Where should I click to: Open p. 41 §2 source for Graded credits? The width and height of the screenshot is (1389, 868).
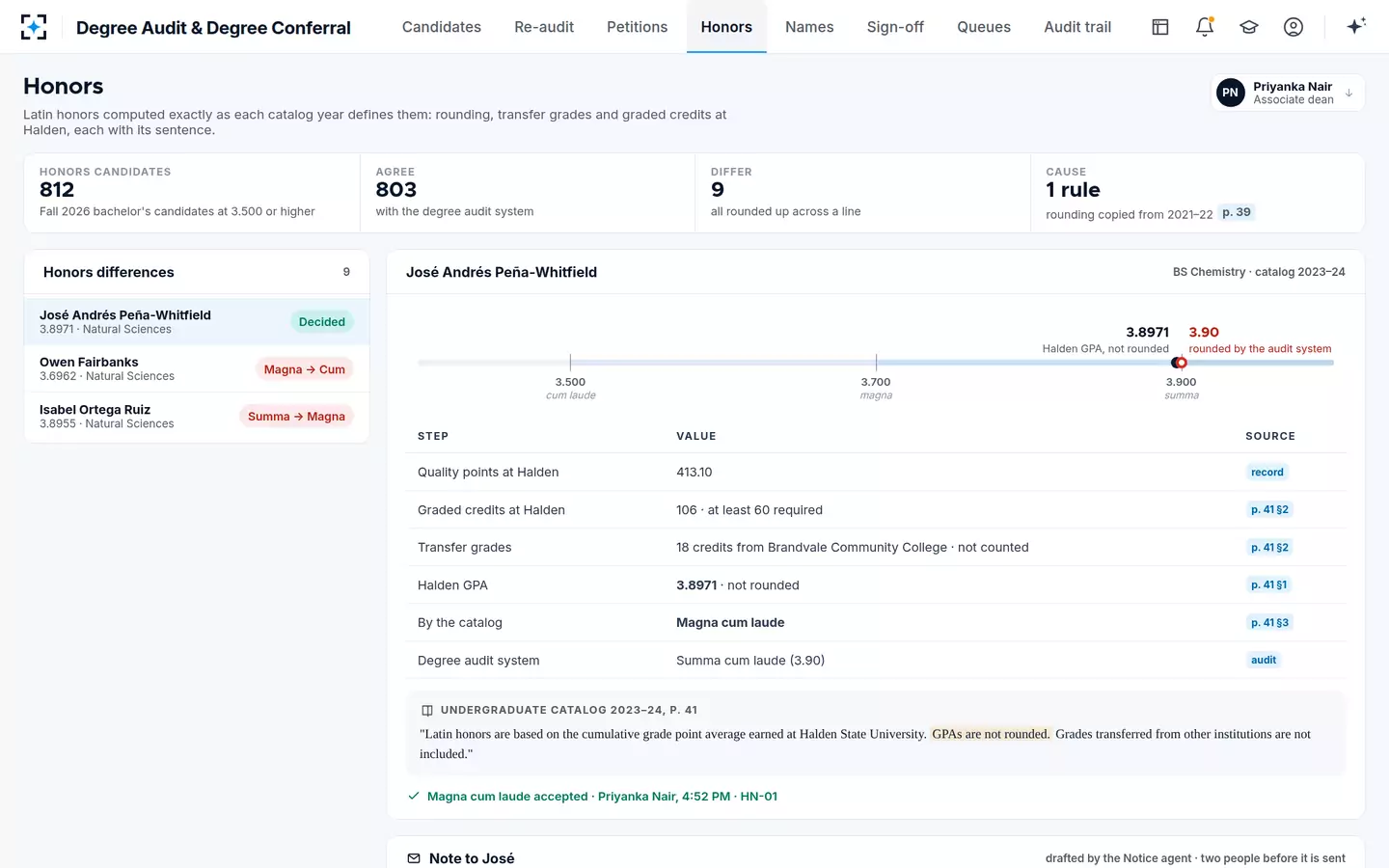click(1269, 510)
